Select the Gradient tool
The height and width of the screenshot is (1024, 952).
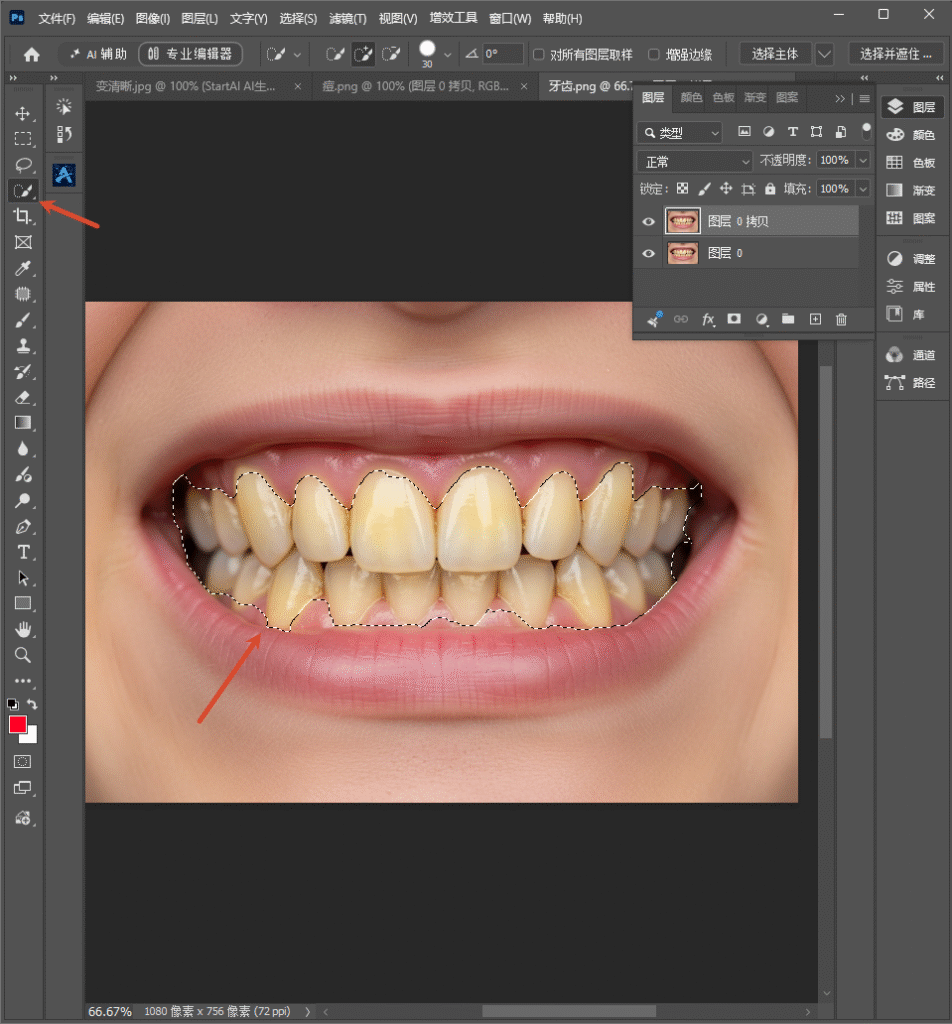click(x=23, y=423)
